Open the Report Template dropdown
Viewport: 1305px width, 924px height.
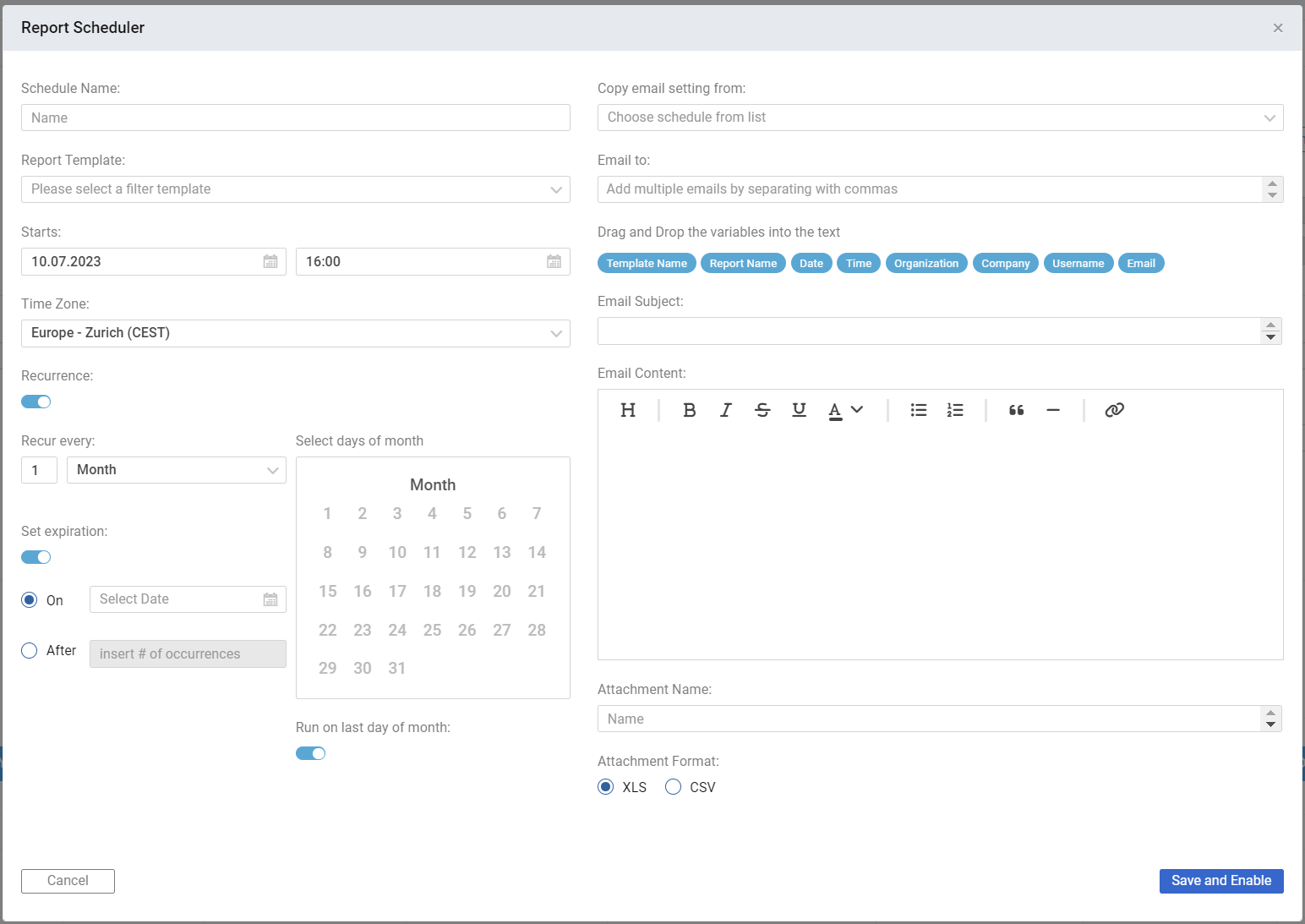296,189
